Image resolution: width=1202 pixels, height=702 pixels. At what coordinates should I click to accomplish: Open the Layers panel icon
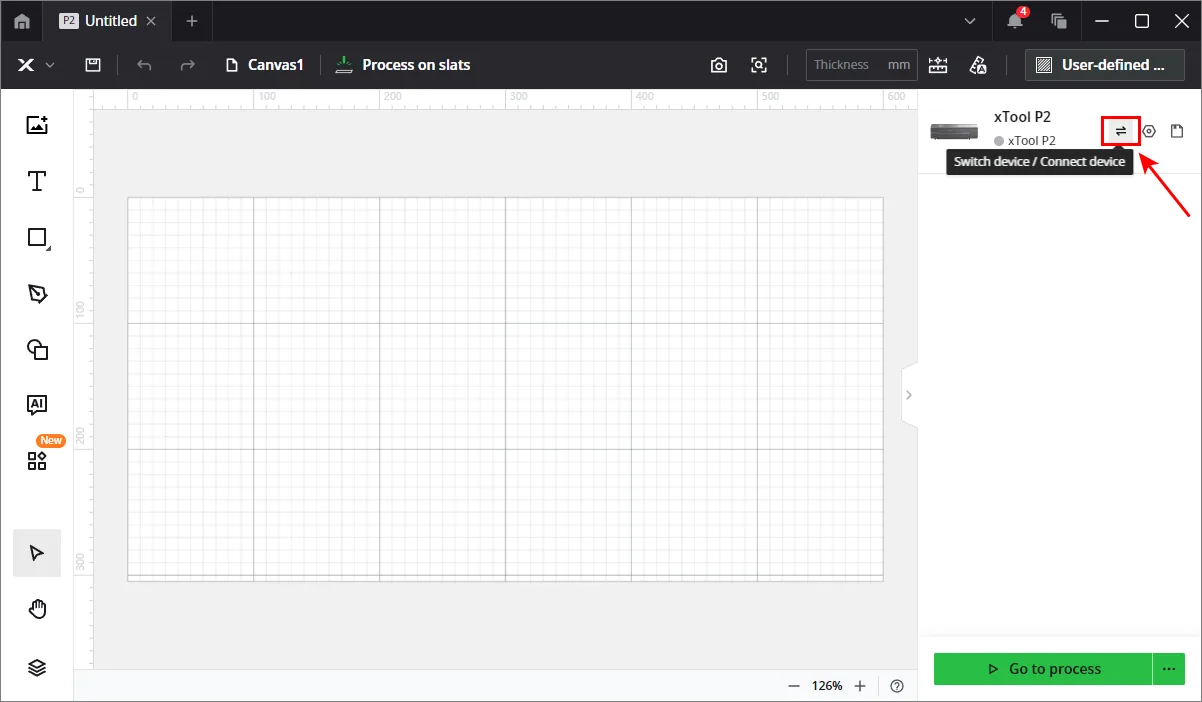(37, 668)
